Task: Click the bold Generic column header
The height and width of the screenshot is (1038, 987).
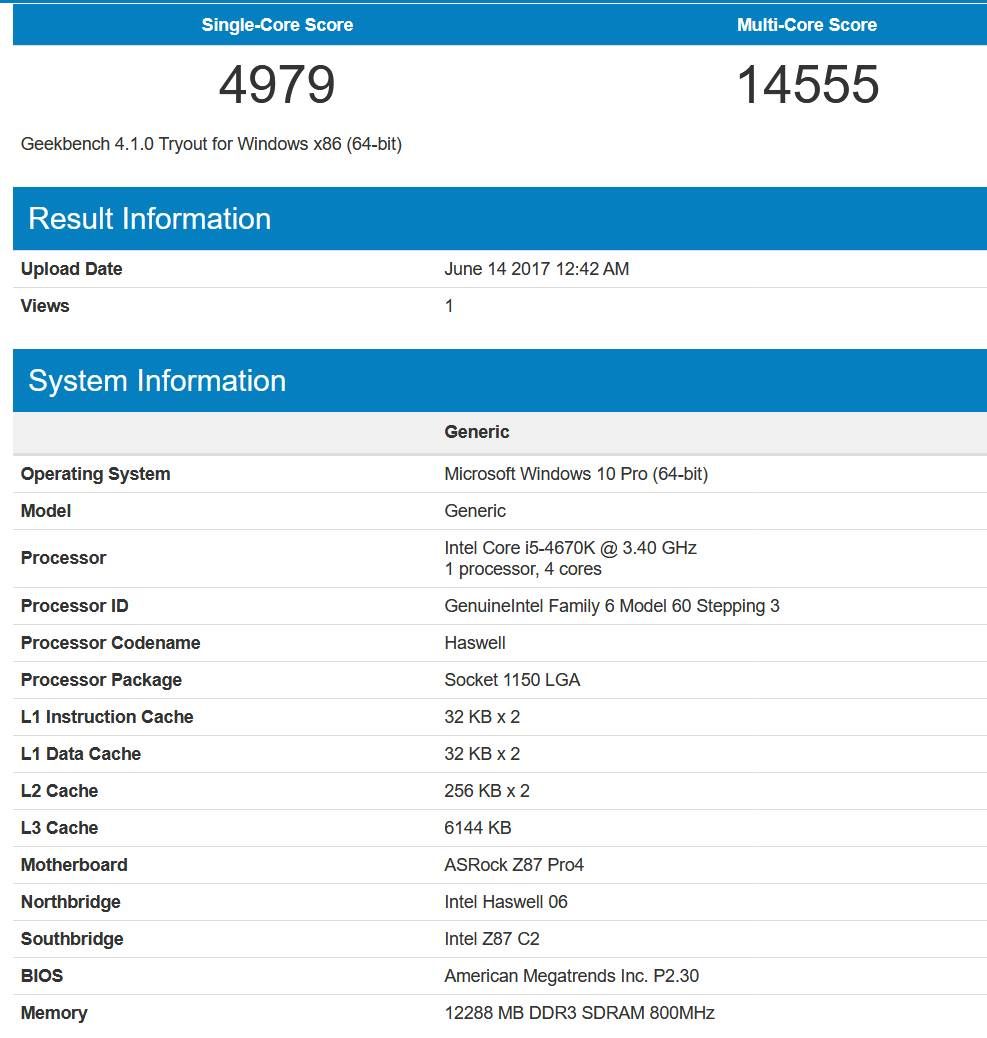Action: (477, 432)
